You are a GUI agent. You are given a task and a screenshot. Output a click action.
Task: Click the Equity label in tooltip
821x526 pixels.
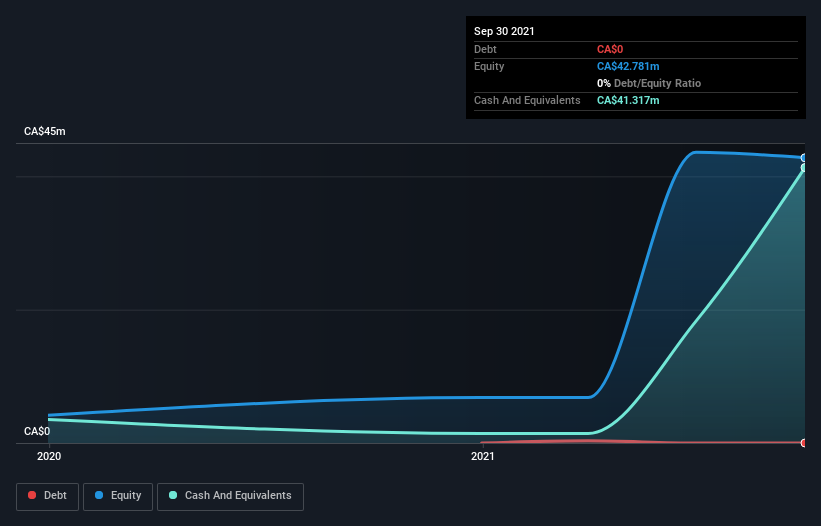point(489,66)
